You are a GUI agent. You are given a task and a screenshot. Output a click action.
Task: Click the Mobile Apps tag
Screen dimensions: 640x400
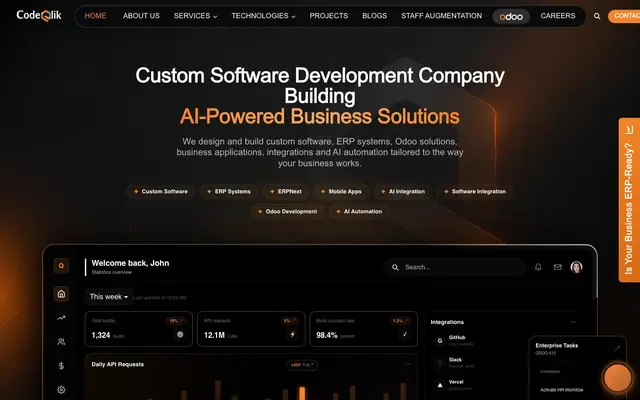click(341, 191)
